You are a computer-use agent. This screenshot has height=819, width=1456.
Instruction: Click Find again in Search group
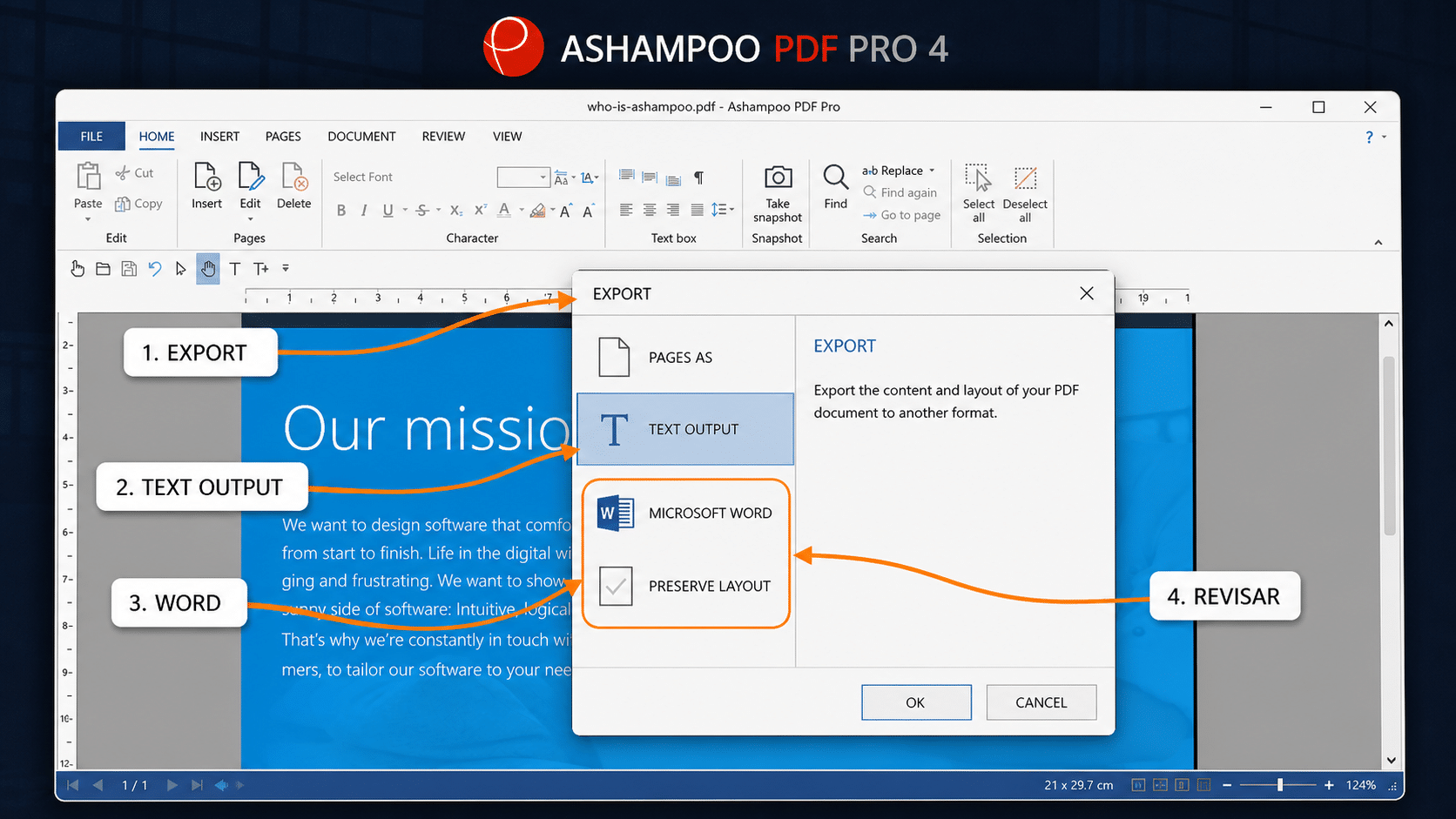(x=900, y=192)
